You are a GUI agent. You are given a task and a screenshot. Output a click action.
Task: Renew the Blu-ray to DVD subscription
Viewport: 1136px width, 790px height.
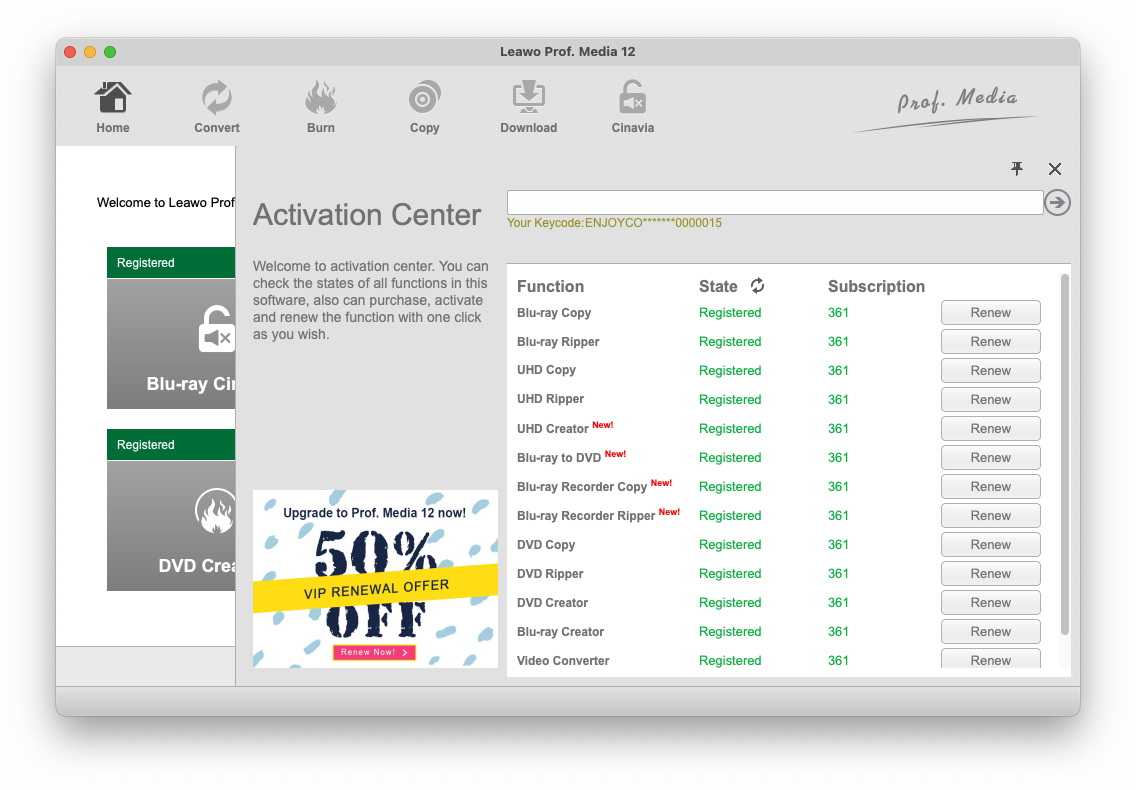[x=990, y=457]
